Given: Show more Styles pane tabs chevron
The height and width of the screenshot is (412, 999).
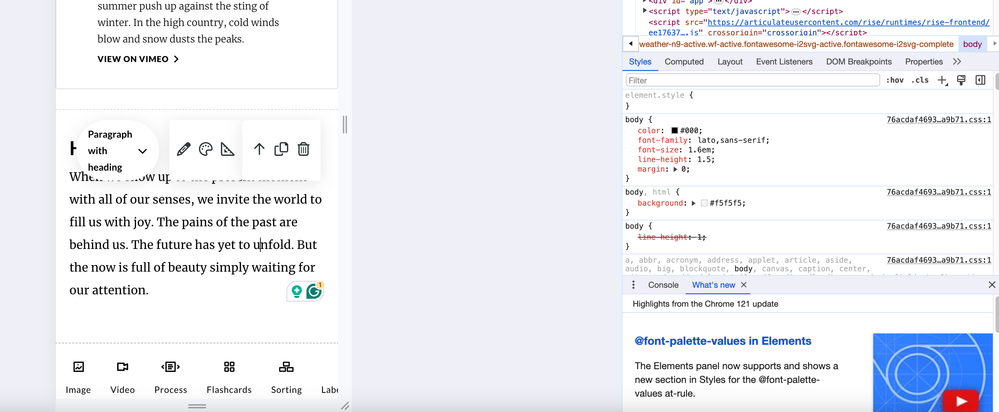Looking at the screenshot, I should pyautogui.click(x=956, y=62).
